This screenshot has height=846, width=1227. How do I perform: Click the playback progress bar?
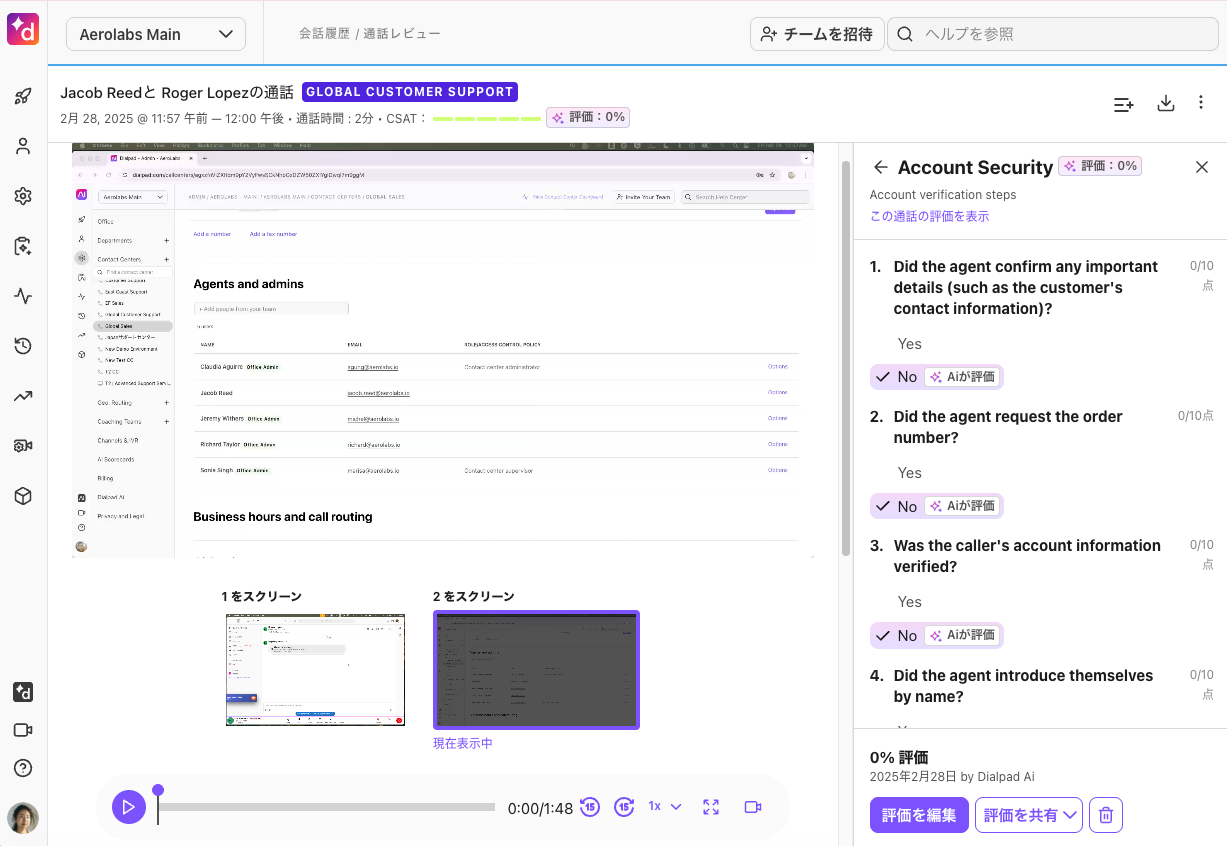click(327, 807)
